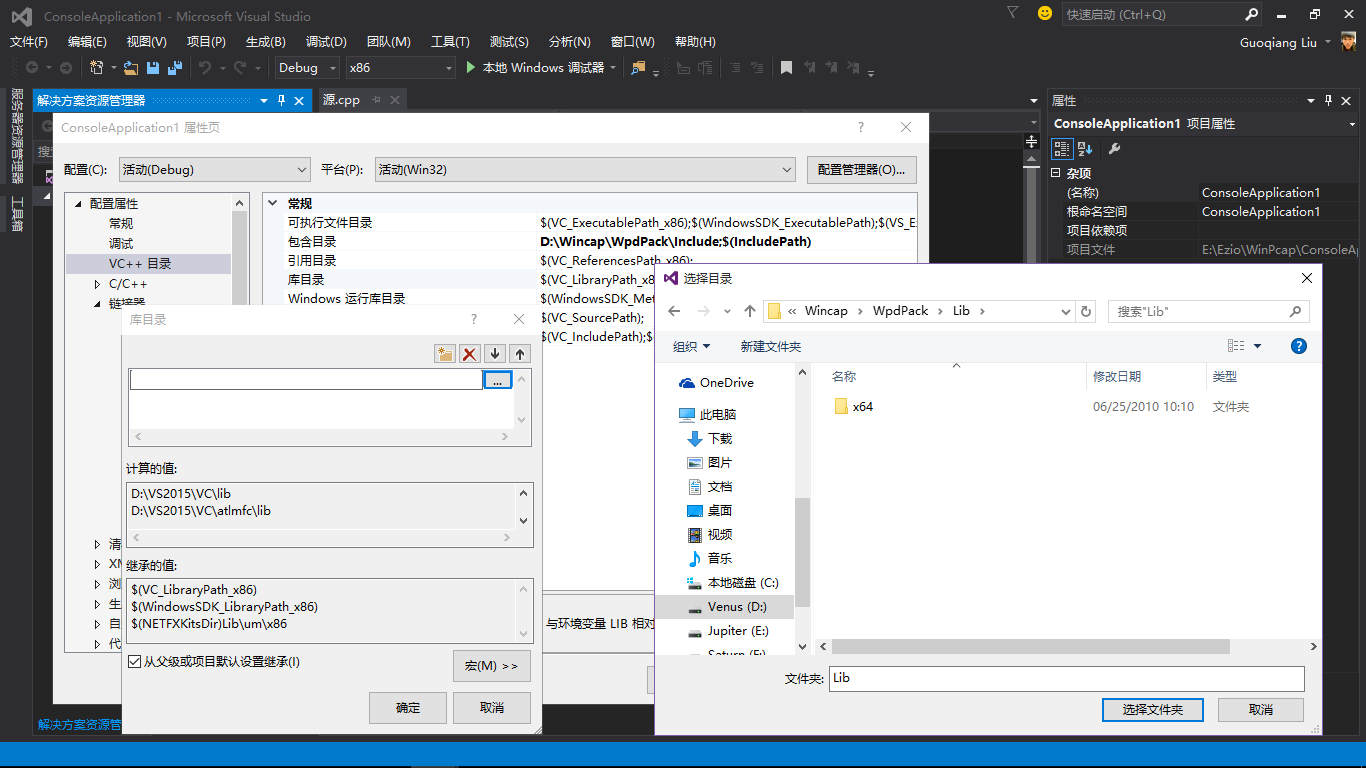Go up one folder in 选择目录 dialog

[750, 311]
